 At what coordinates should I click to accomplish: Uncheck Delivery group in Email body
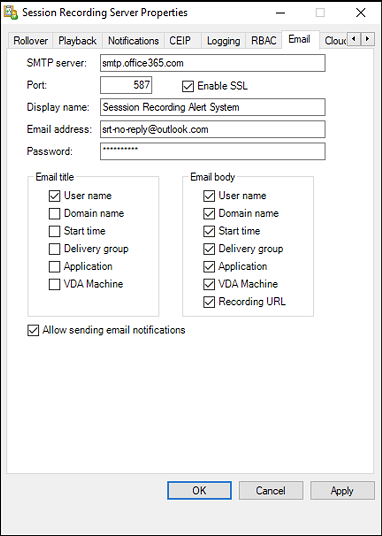pos(209,249)
